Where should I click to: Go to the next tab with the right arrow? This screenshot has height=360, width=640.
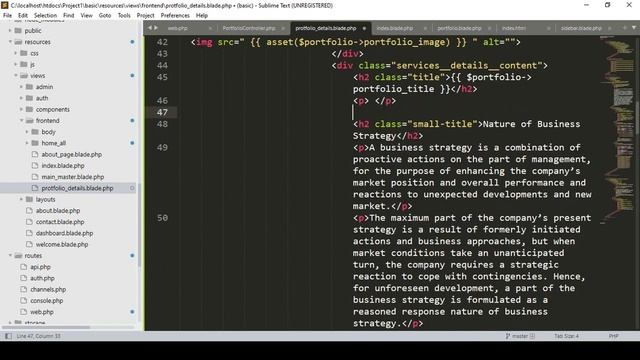(x=156, y=28)
